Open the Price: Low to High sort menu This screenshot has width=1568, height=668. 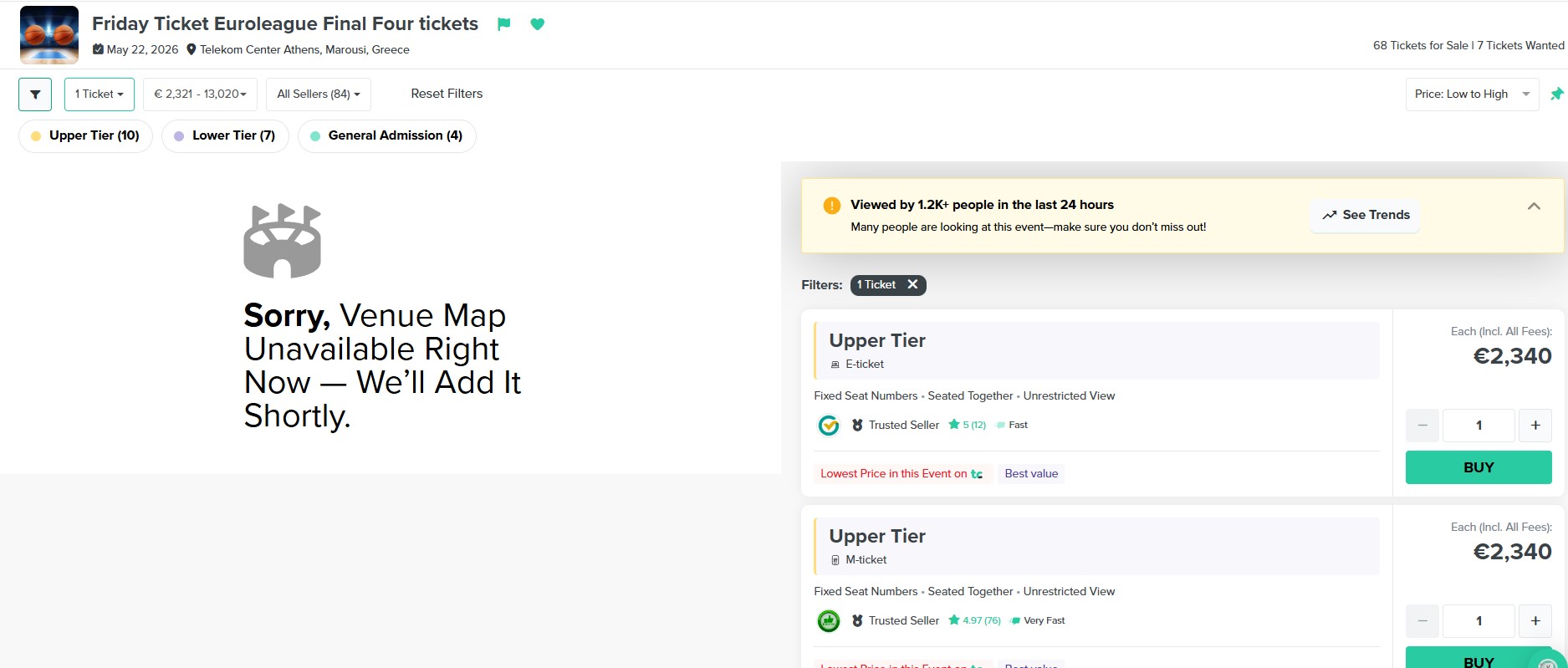1471,94
